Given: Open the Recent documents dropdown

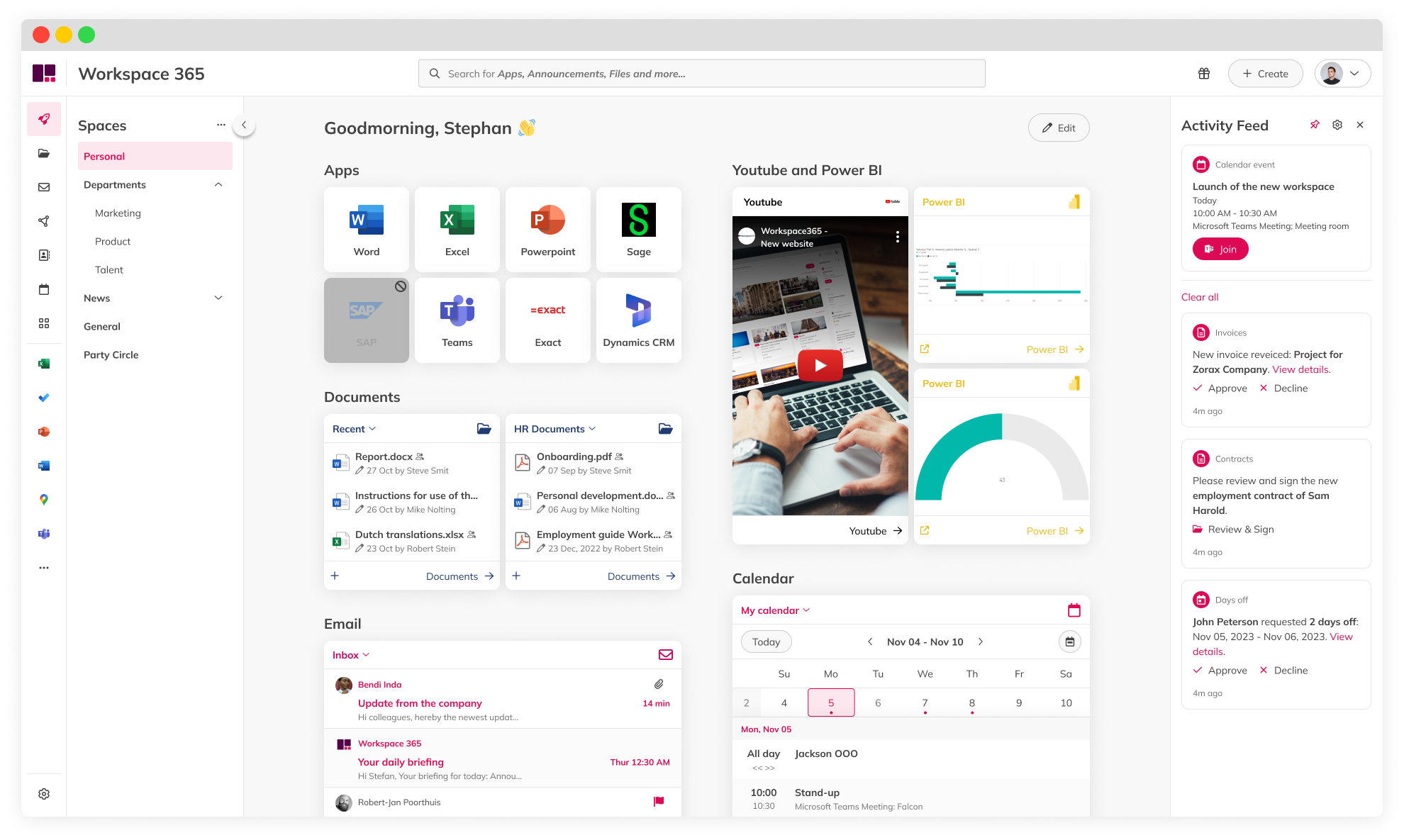Looking at the screenshot, I should (353, 428).
